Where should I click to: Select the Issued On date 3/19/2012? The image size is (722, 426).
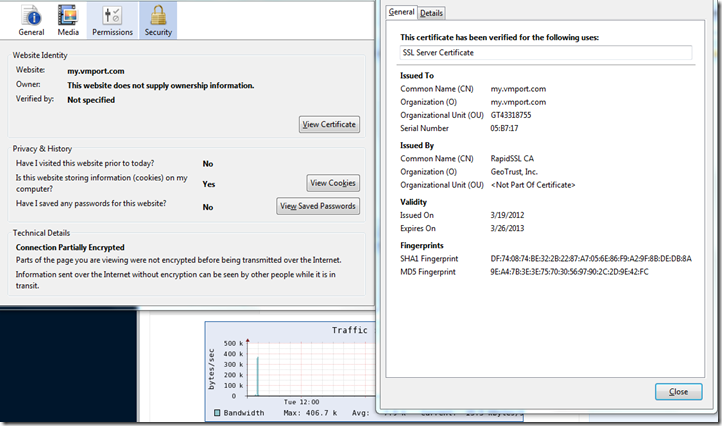point(507,215)
